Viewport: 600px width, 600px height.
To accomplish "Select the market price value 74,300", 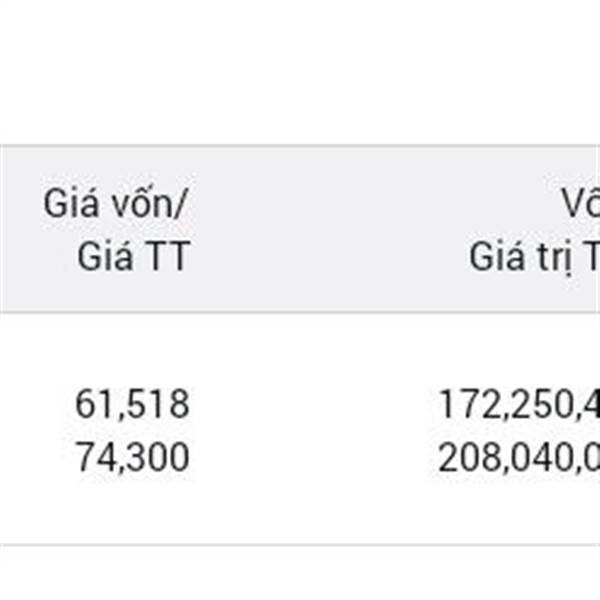I will tap(132, 457).
